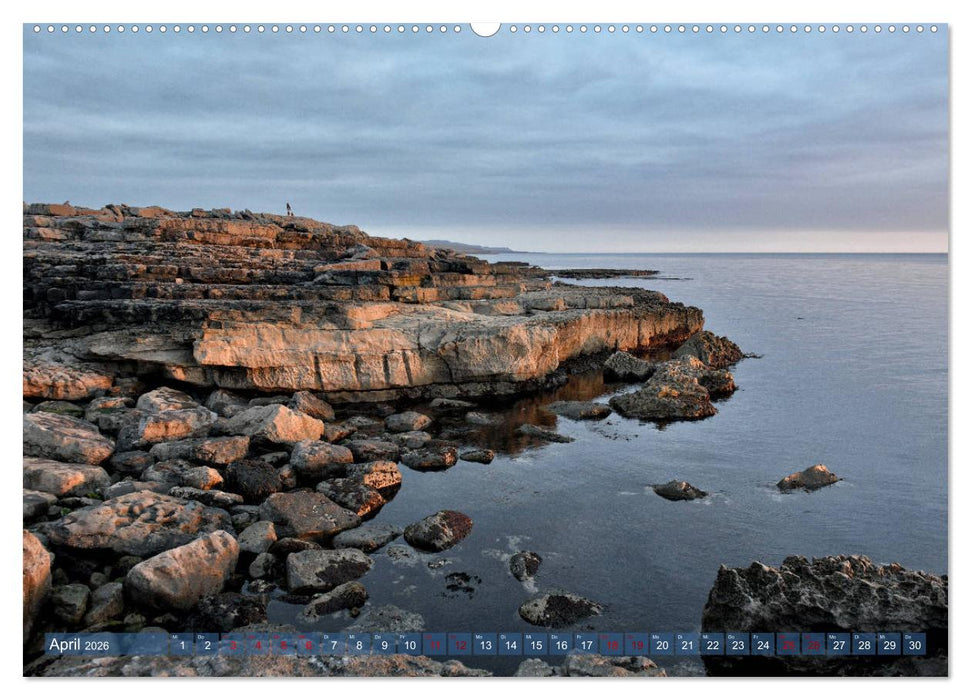971x700 pixels.
Task: Click red Sunday date 26
Action: [x=815, y=648]
